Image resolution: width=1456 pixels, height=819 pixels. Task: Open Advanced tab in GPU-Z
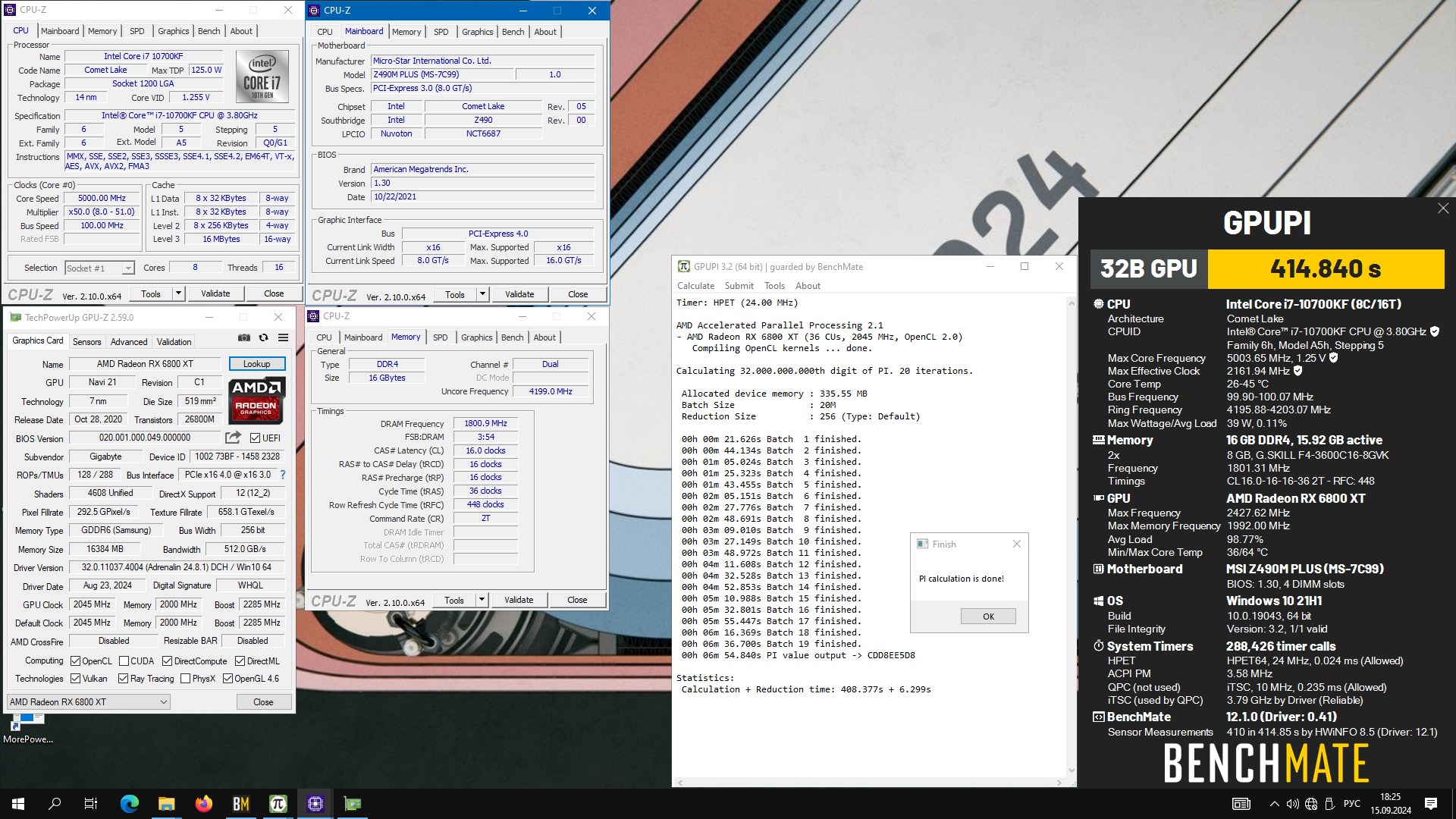point(129,342)
